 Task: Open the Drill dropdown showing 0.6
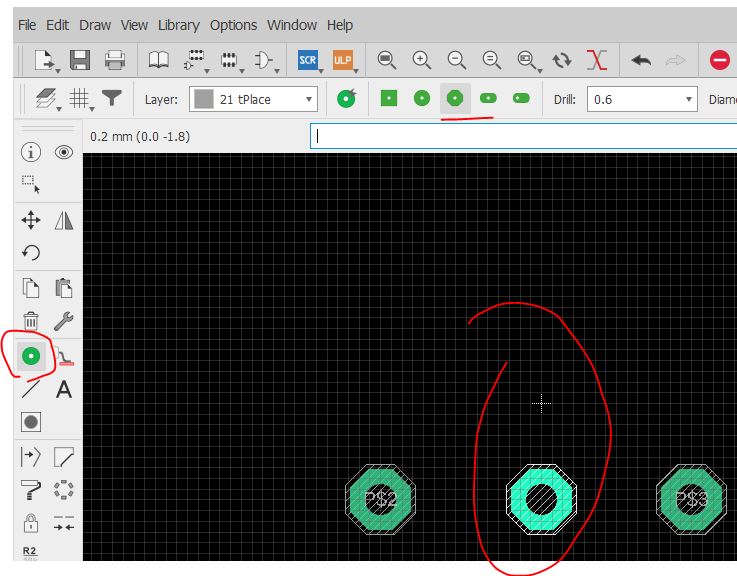642,99
